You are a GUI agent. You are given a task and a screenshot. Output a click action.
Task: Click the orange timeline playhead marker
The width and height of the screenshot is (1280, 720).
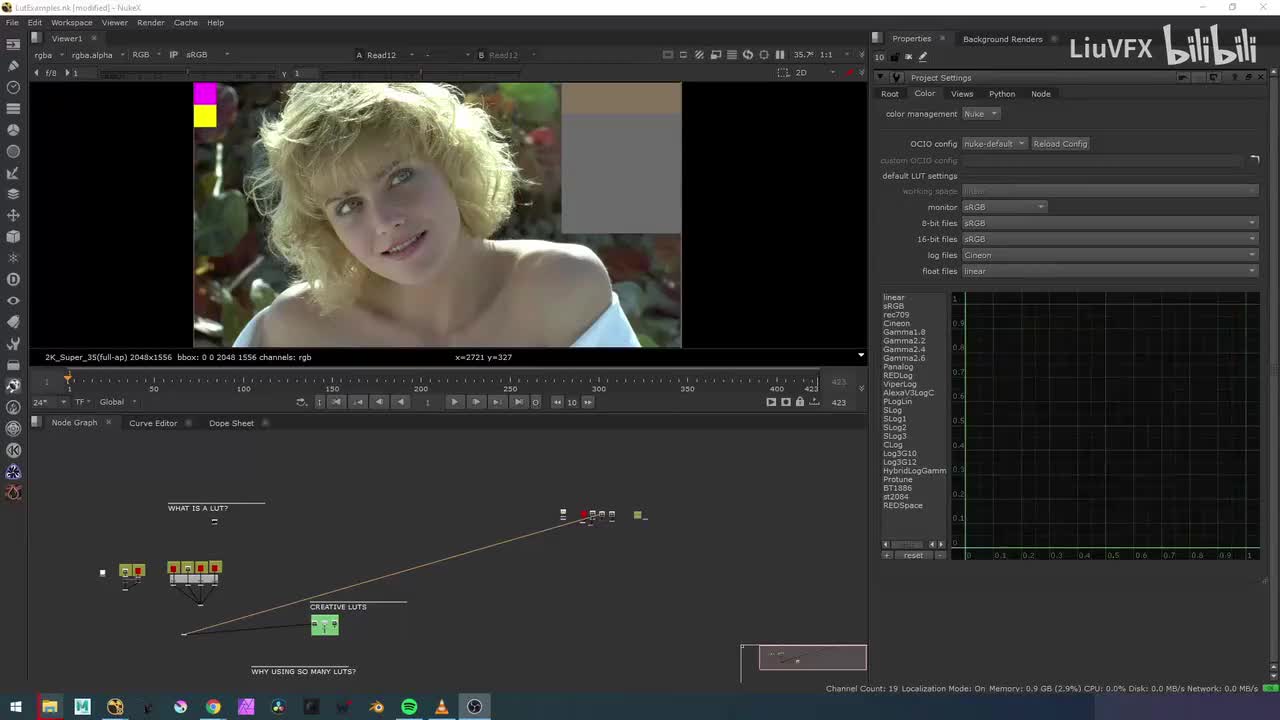click(x=68, y=379)
